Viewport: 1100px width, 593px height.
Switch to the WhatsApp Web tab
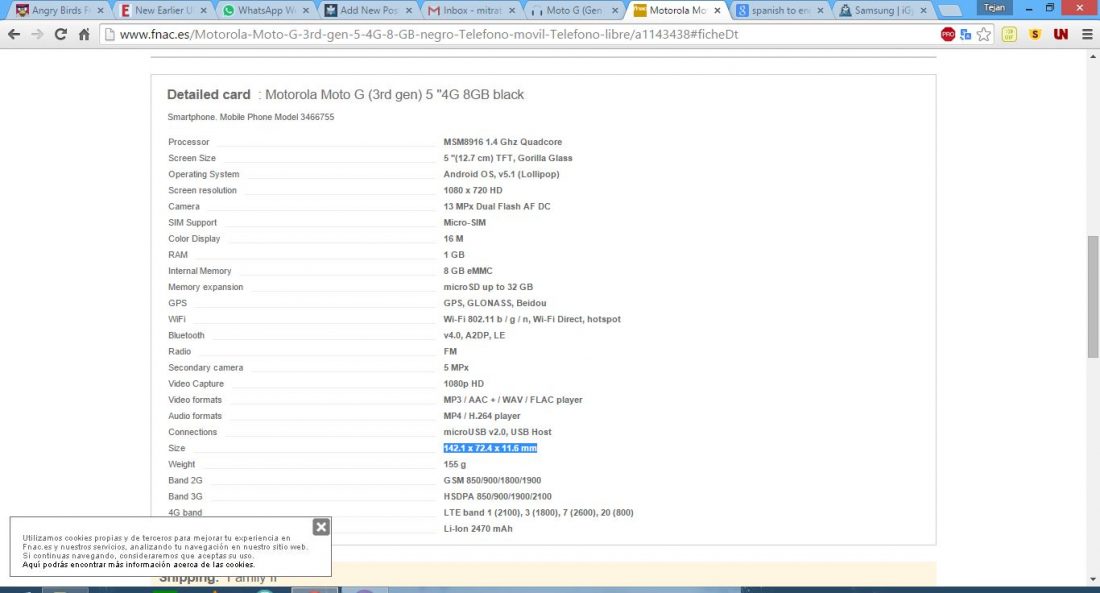coord(265,11)
